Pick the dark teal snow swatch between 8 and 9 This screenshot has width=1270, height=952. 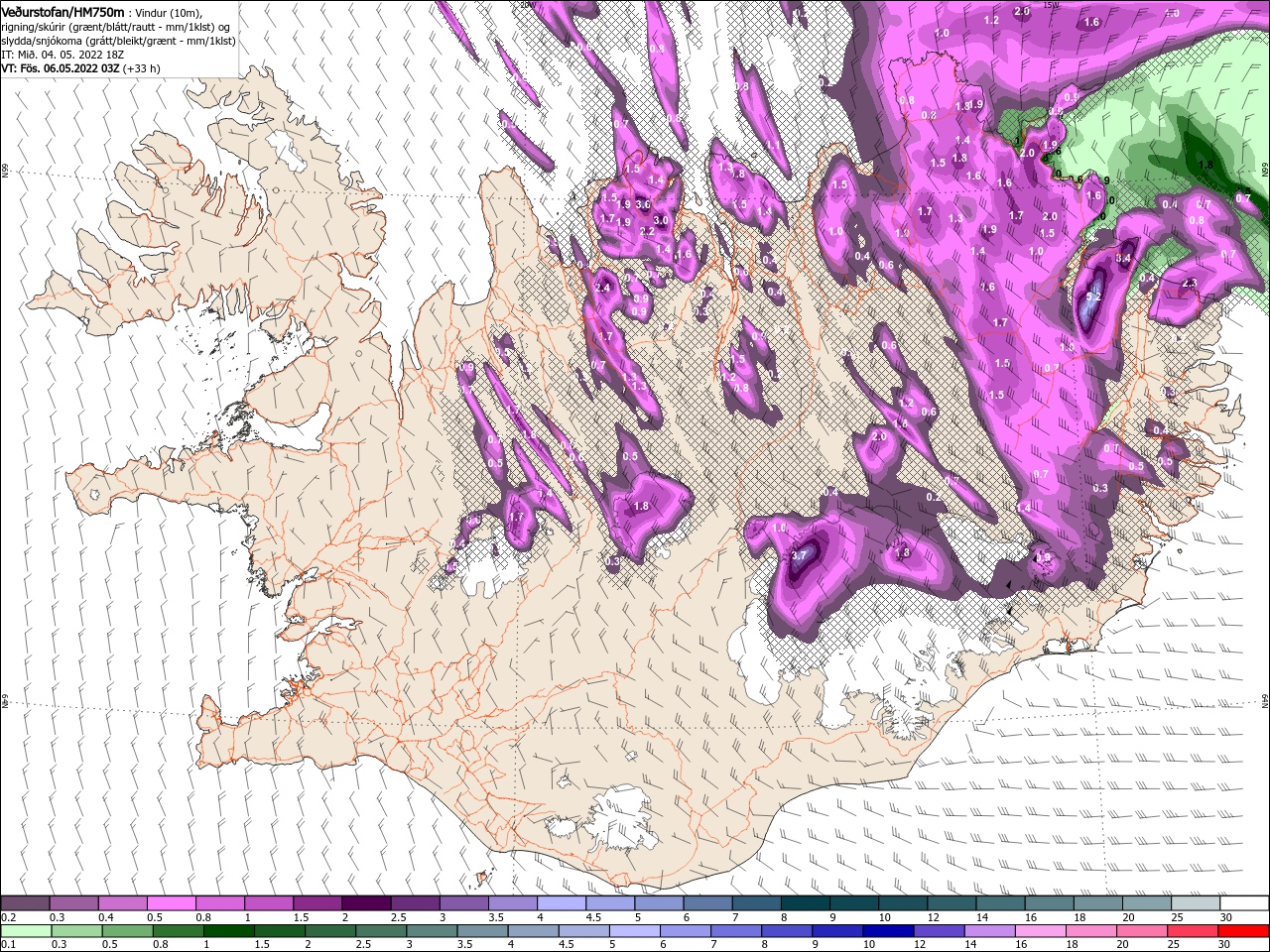click(x=805, y=903)
